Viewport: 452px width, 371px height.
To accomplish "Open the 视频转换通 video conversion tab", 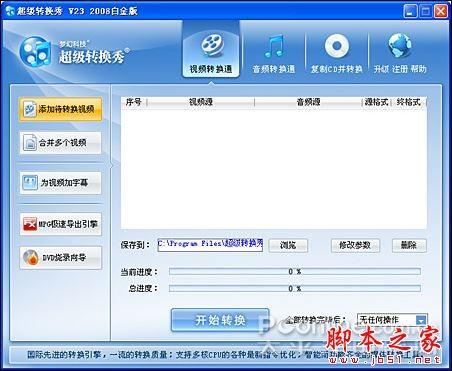I will (x=211, y=49).
